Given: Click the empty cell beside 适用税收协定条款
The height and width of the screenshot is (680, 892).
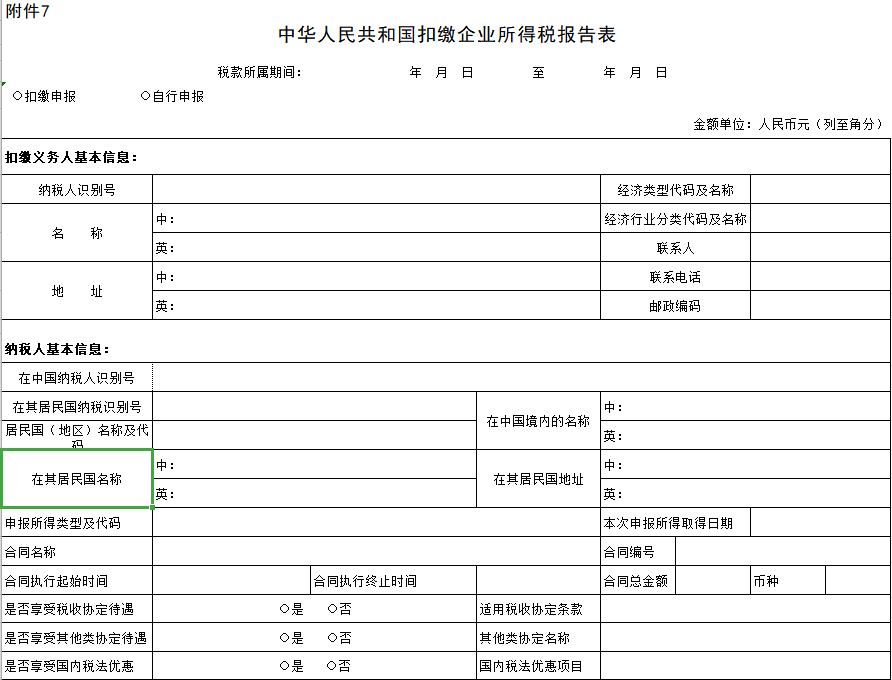Looking at the screenshot, I should [x=745, y=609].
